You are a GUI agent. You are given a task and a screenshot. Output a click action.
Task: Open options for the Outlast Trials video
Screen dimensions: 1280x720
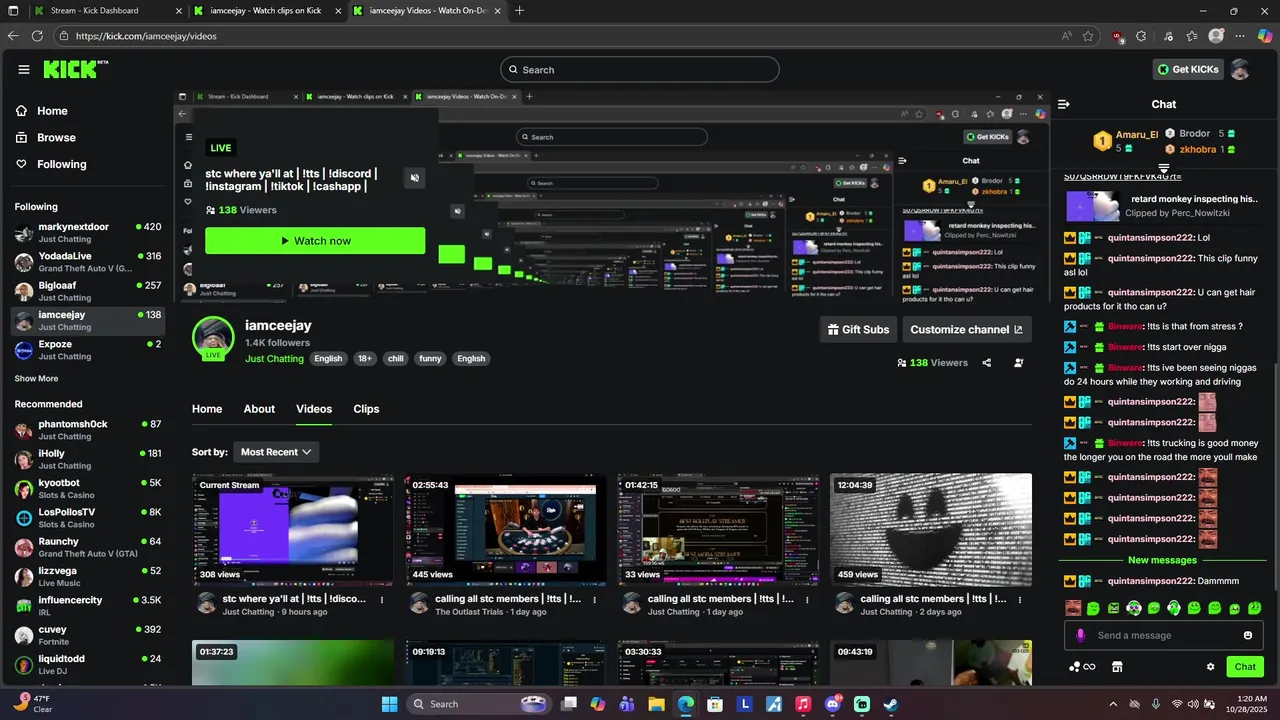[x=595, y=600]
